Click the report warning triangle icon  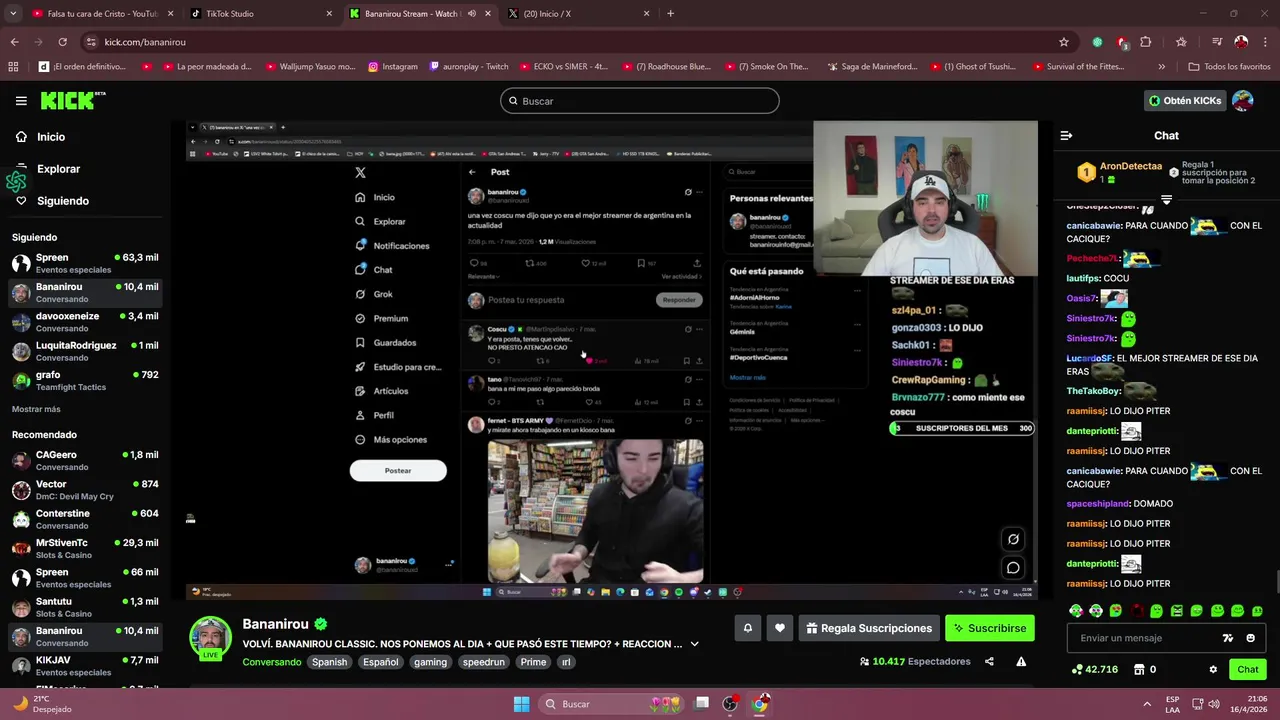(1021, 661)
